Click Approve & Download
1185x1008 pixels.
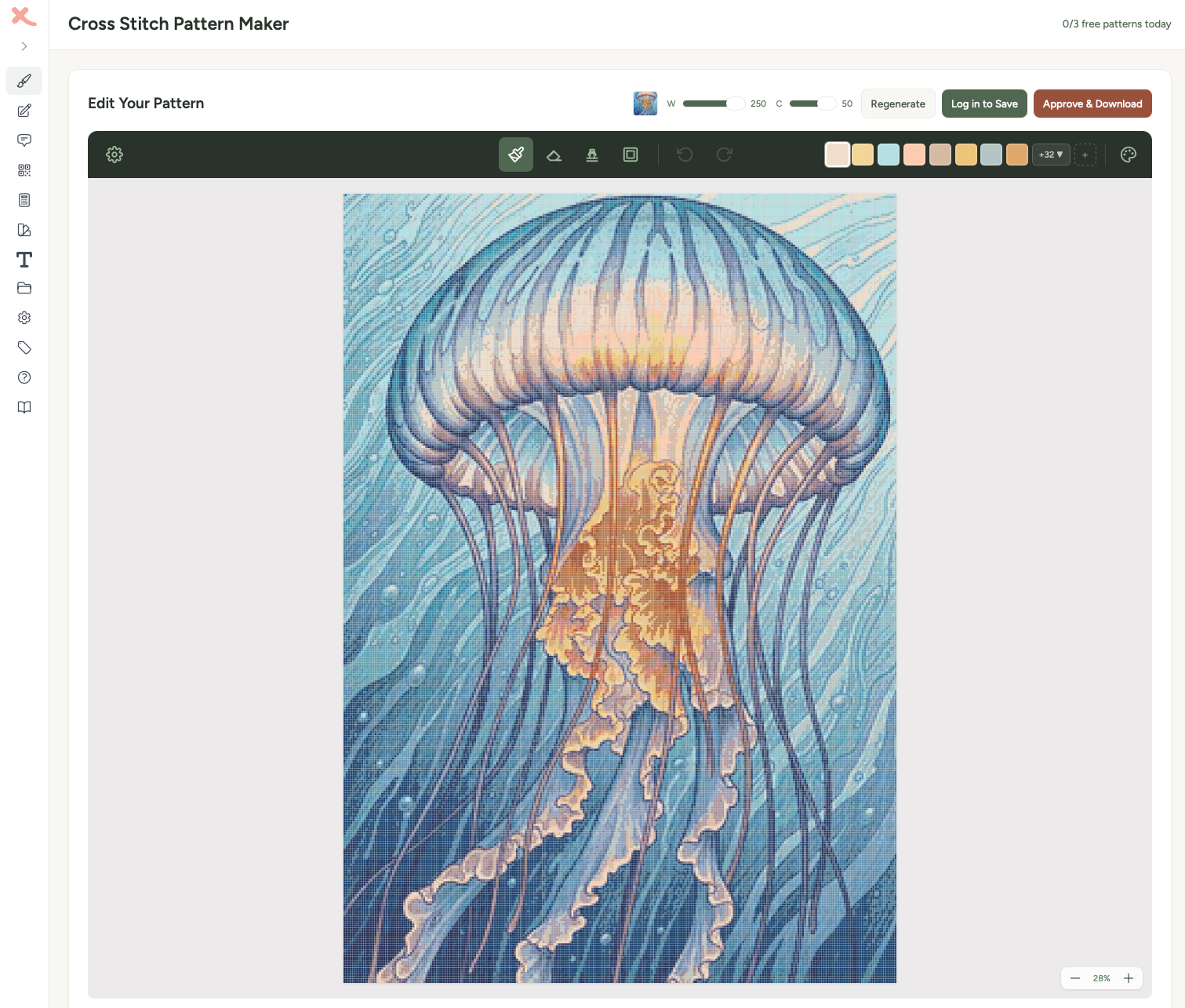pyautogui.click(x=1092, y=104)
